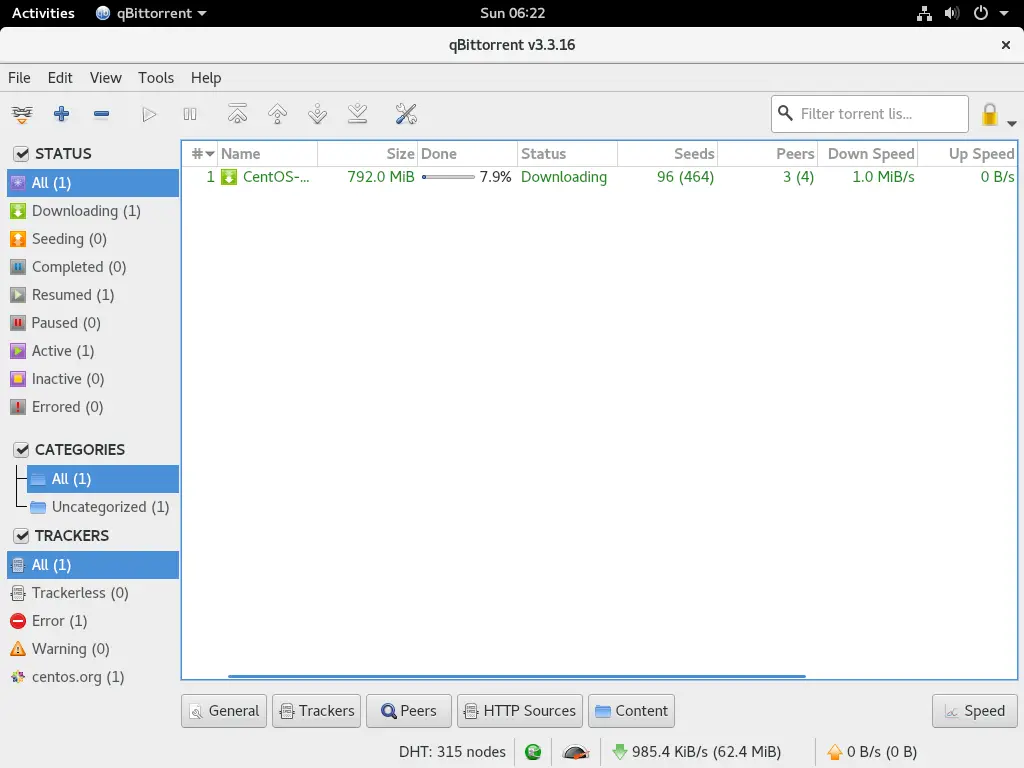Click the Filter torrent list search field
Viewport: 1024px width, 768px height.
coord(870,114)
